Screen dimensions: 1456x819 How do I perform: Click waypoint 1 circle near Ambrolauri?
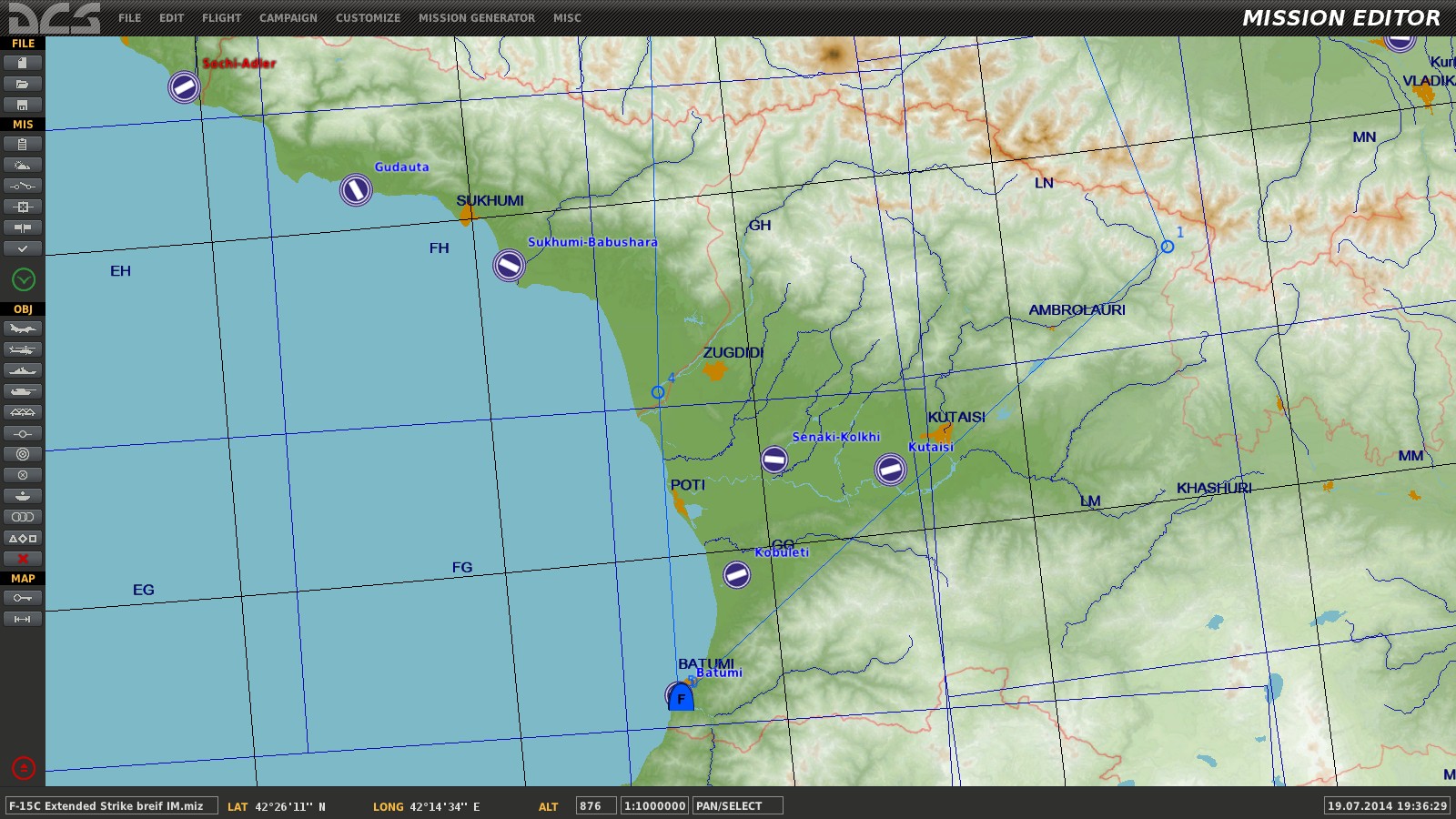pyautogui.click(x=1168, y=247)
